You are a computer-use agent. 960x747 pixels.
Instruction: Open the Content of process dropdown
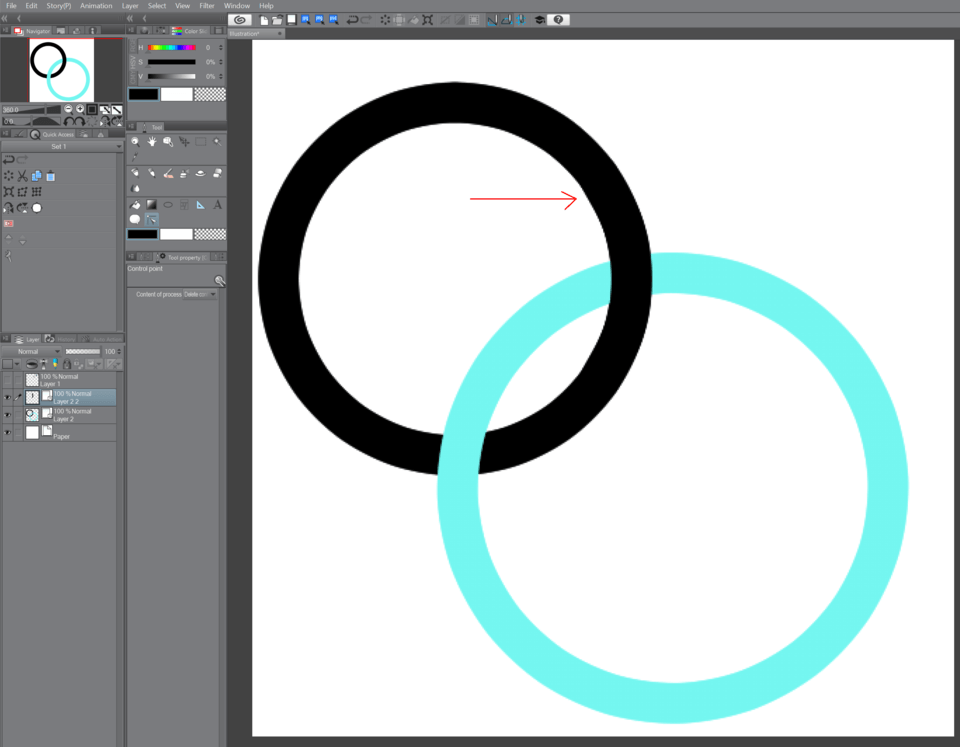(200, 294)
